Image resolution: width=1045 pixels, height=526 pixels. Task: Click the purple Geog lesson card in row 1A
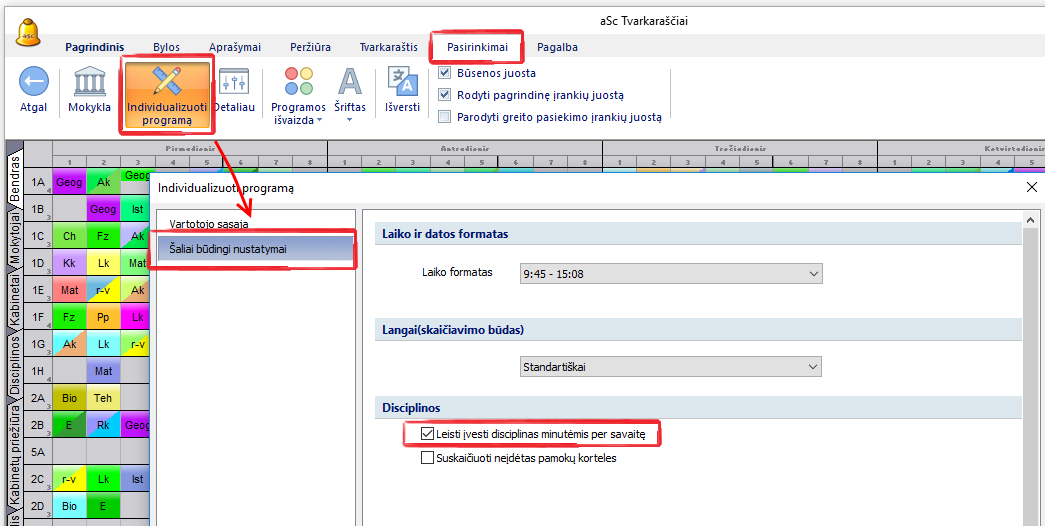click(x=69, y=183)
